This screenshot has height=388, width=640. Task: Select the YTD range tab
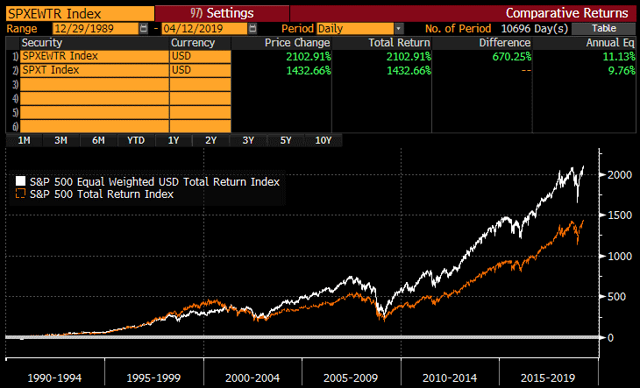click(136, 140)
